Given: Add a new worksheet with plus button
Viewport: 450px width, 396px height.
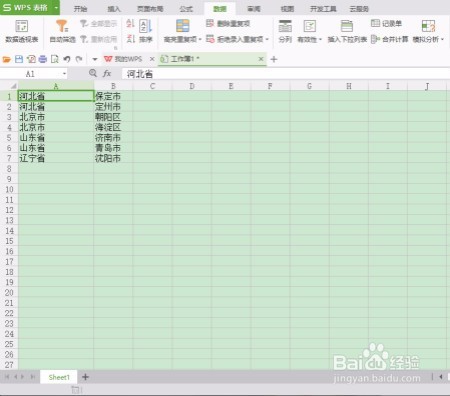Looking at the screenshot, I should coord(85,377).
